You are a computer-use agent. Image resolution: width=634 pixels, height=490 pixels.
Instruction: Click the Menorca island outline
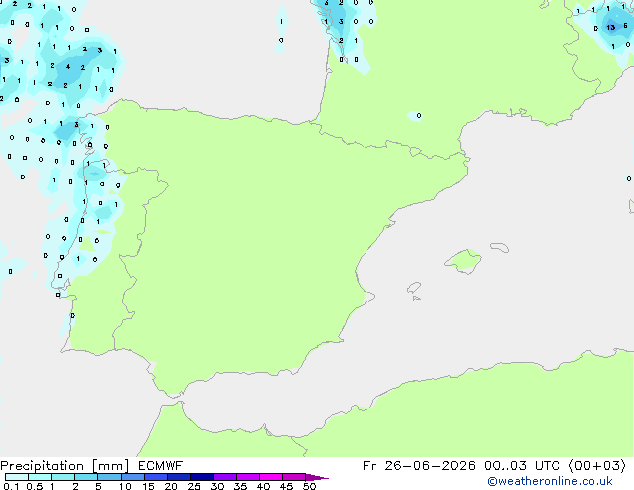coord(500,247)
